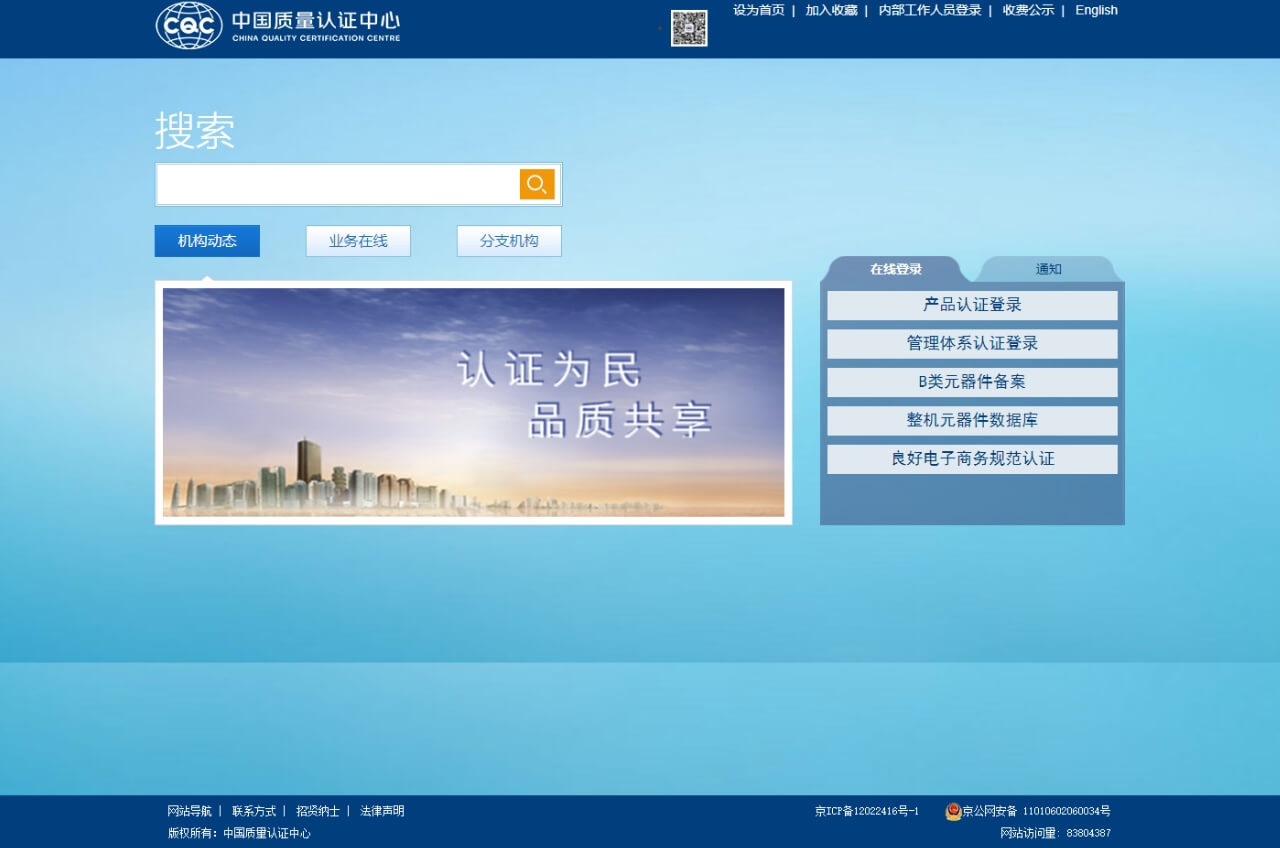Open 整机元器件数据库 entry
This screenshot has height=848, width=1280.
[x=971, y=420]
